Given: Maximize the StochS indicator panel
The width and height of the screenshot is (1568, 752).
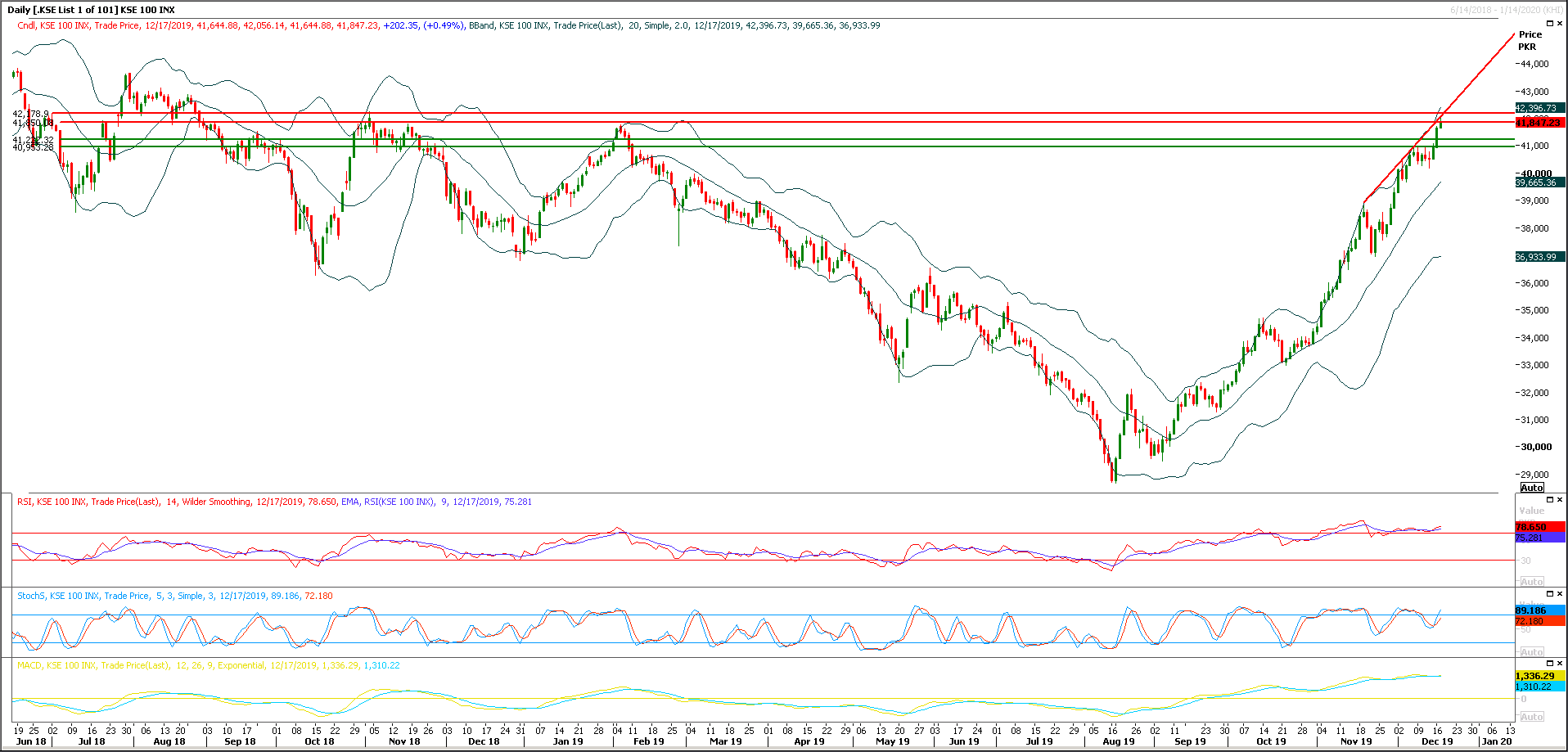Looking at the screenshot, I should click(x=1549, y=594).
